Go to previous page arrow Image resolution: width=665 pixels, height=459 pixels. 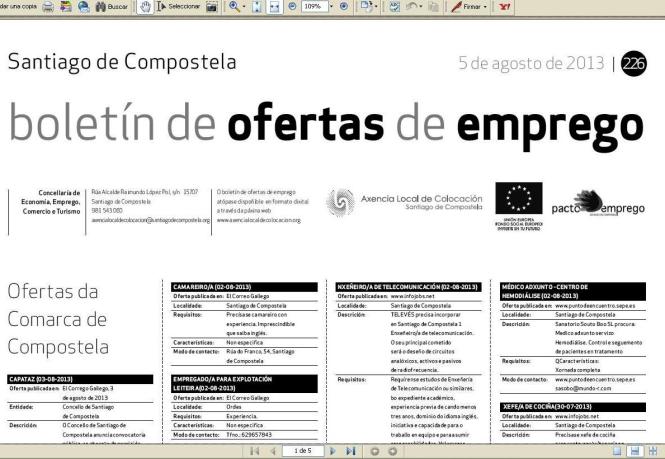[x=273, y=451]
